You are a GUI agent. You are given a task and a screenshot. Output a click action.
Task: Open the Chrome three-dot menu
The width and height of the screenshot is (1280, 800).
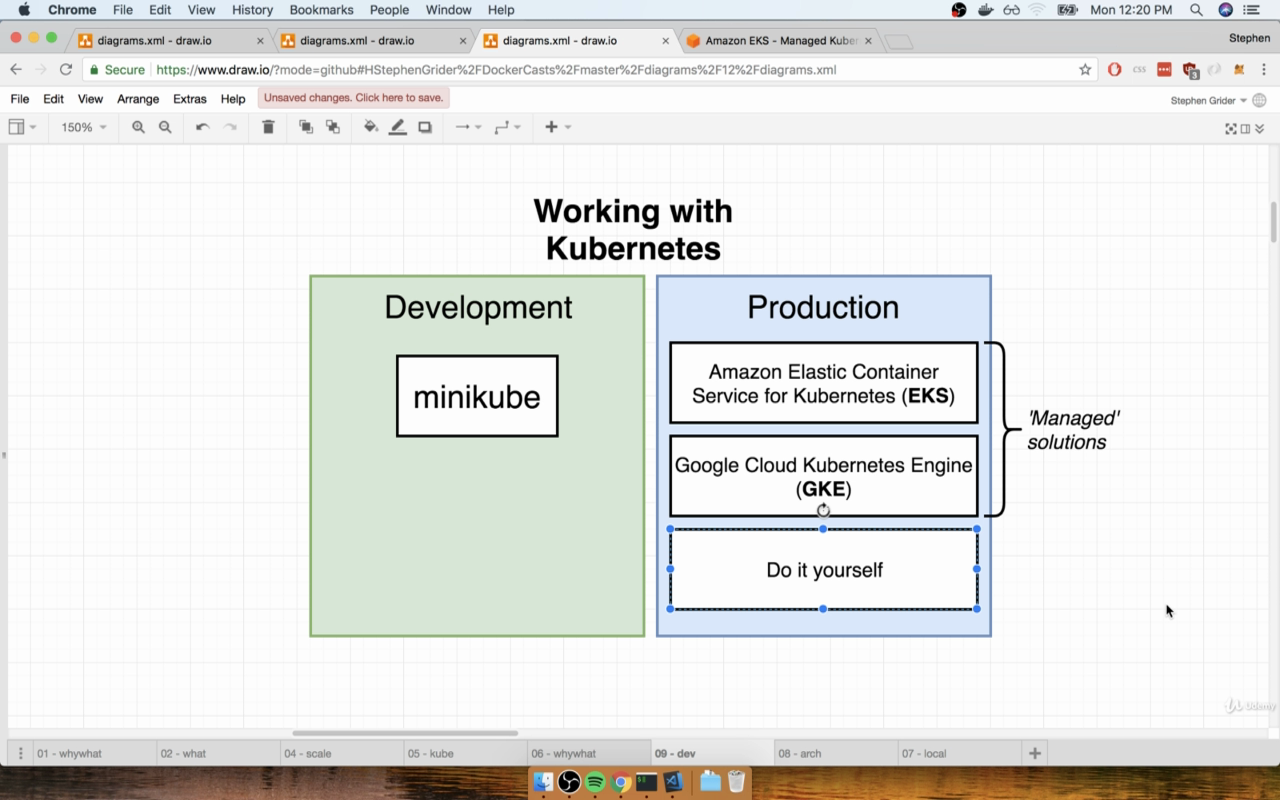pyautogui.click(x=1265, y=70)
